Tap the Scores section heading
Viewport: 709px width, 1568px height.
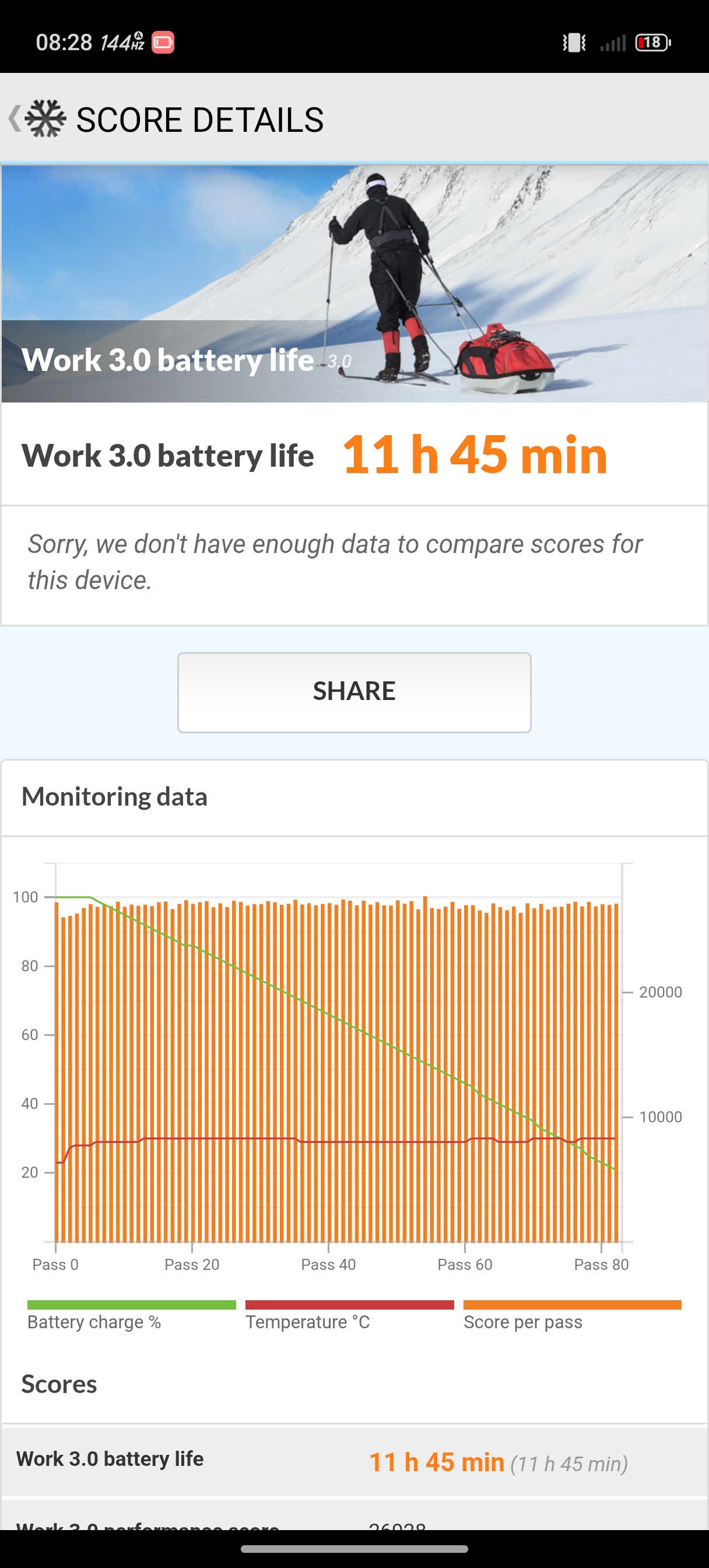point(59,1384)
